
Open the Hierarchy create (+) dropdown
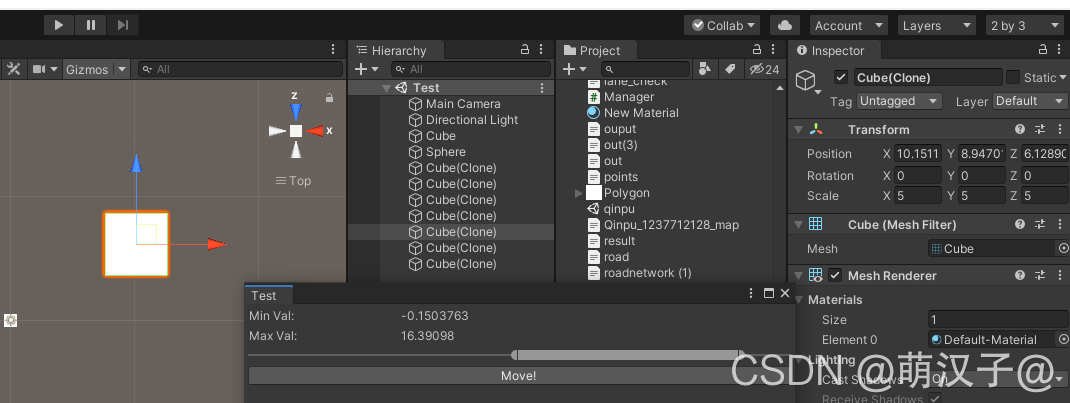(x=367, y=69)
